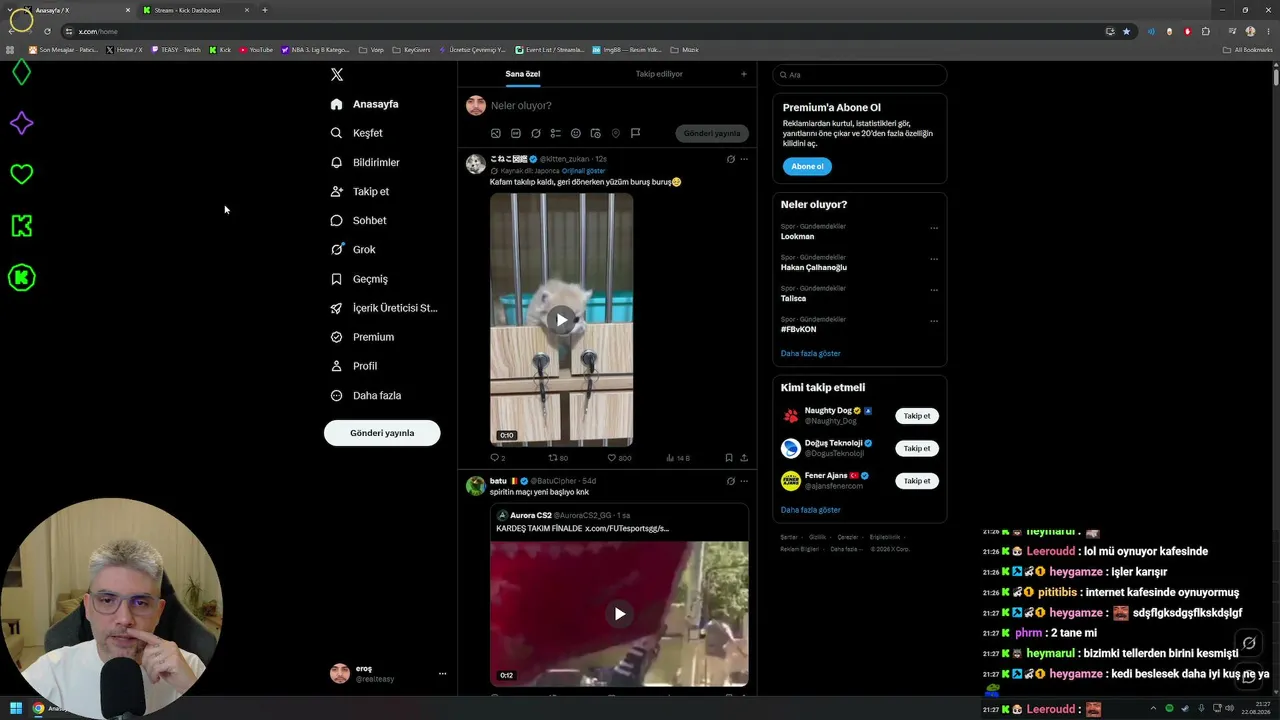
Task: Click Orijinali göster on the kitten post
Action: tap(583, 171)
